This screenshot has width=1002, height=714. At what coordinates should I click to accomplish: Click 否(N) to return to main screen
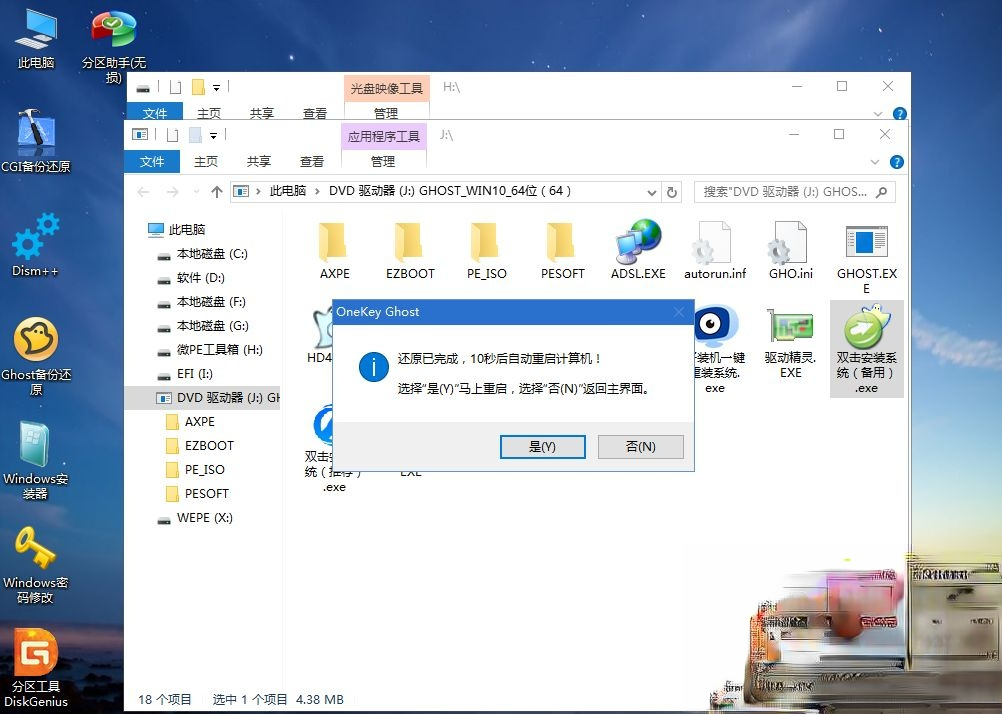(x=640, y=447)
